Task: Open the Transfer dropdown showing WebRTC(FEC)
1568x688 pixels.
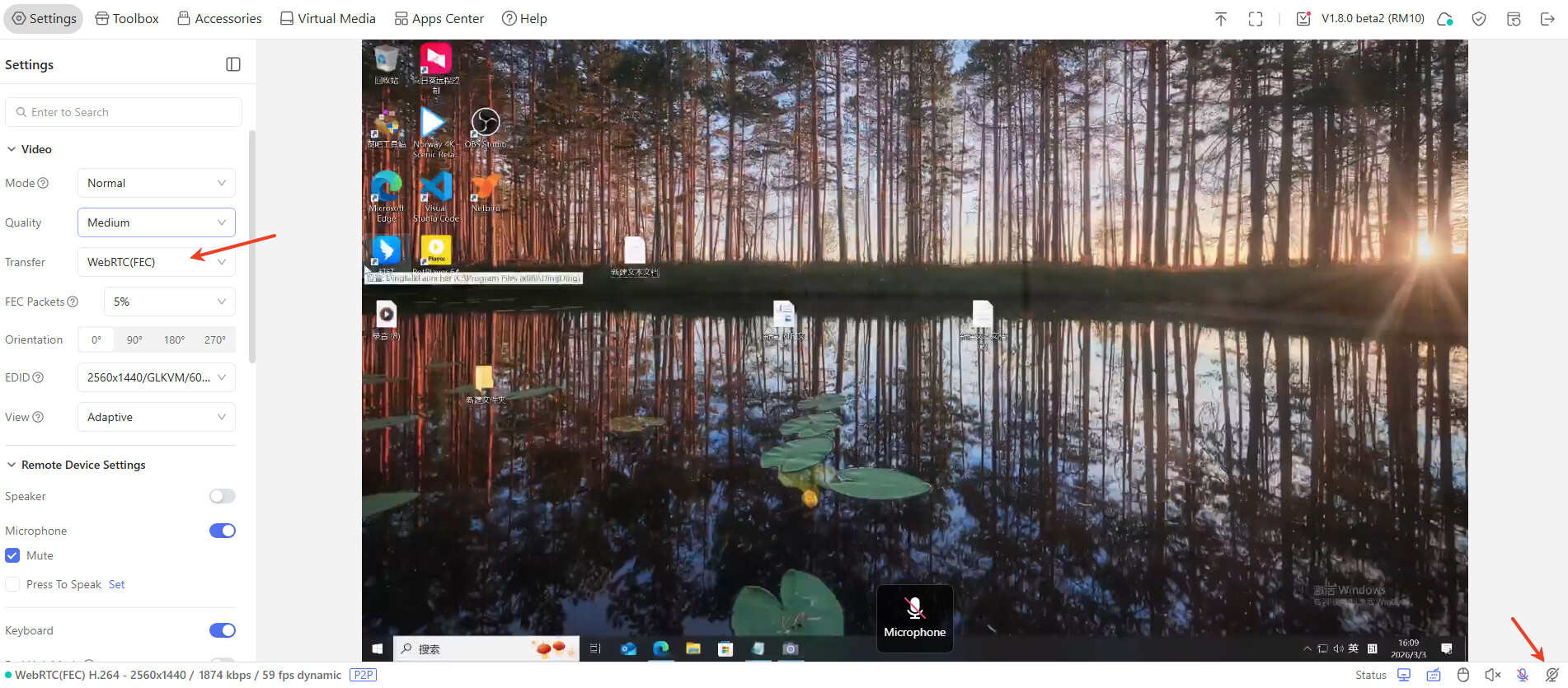Action: point(156,262)
